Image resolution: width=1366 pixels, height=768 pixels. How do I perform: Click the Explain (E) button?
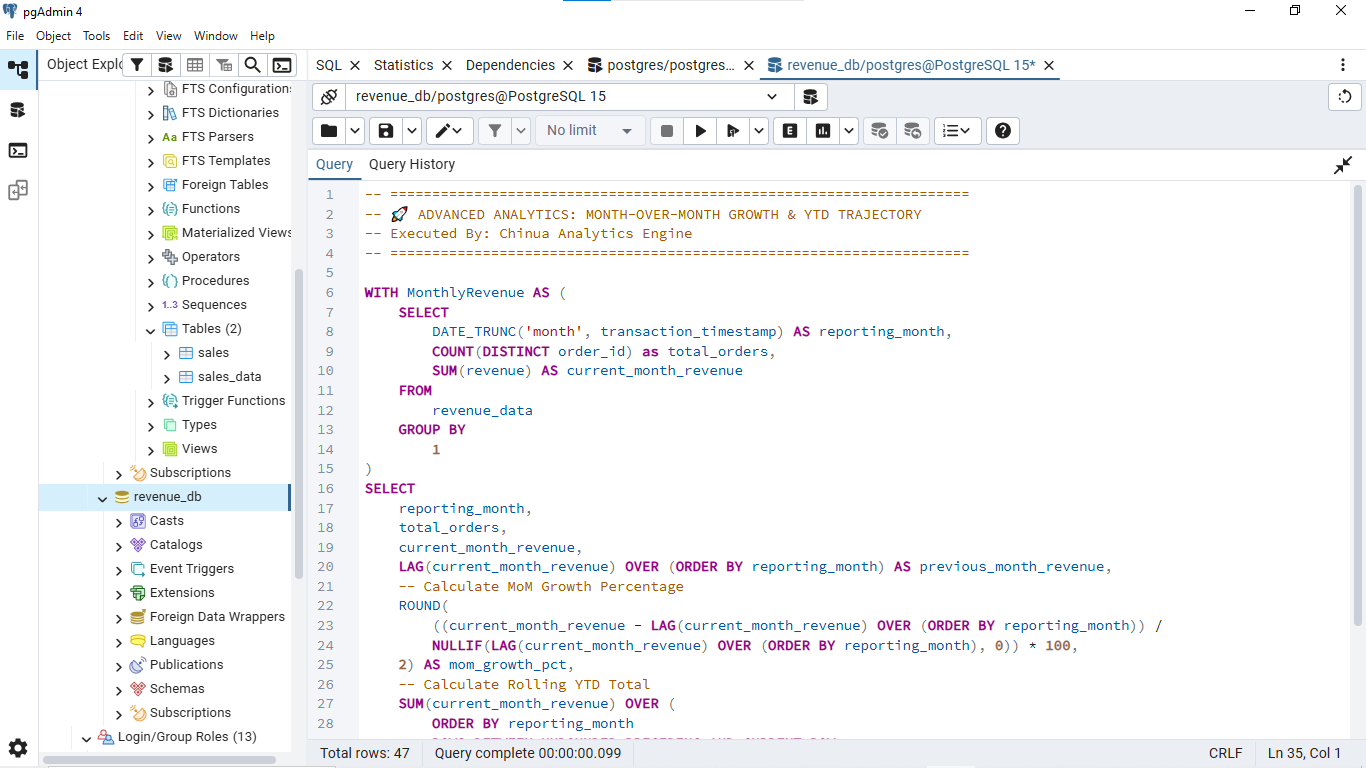(x=790, y=131)
